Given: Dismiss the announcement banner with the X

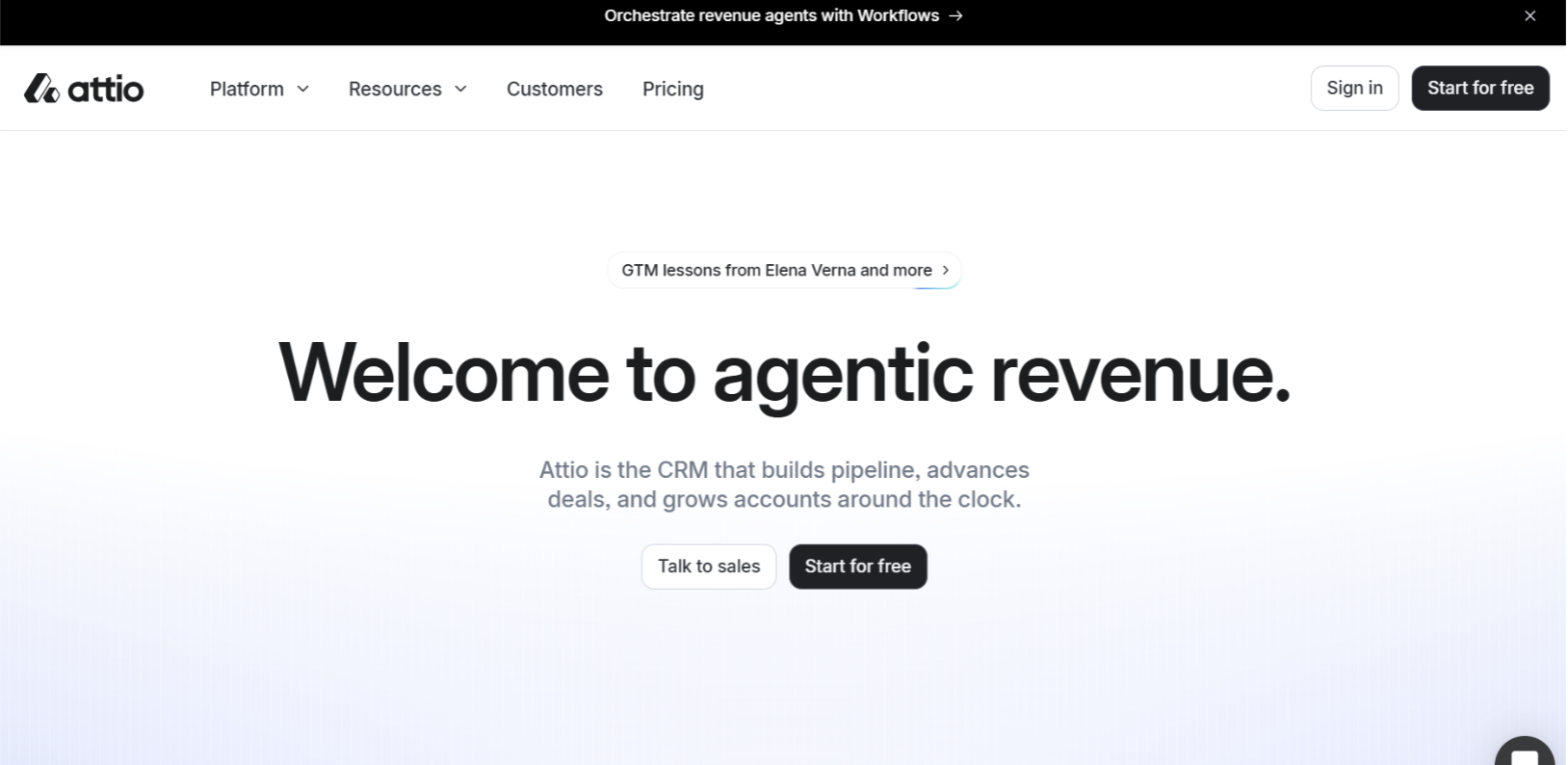Looking at the screenshot, I should click(x=1529, y=15).
